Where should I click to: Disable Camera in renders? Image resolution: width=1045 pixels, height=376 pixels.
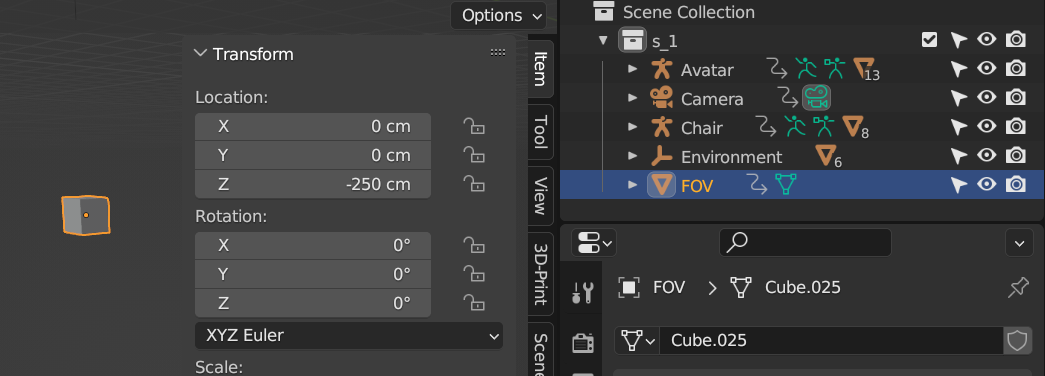pos(1015,97)
